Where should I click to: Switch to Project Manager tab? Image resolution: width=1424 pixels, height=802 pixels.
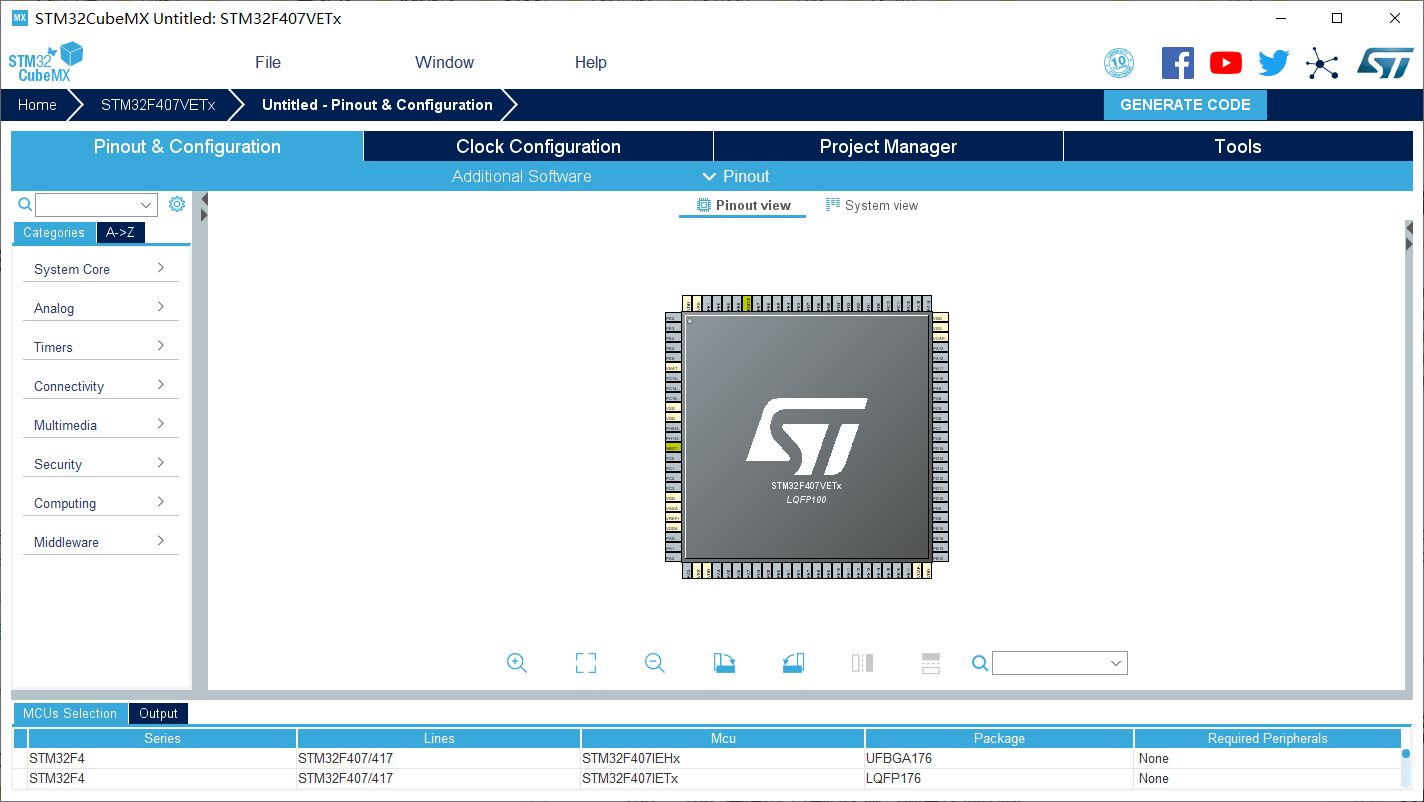click(x=888, y=146)
